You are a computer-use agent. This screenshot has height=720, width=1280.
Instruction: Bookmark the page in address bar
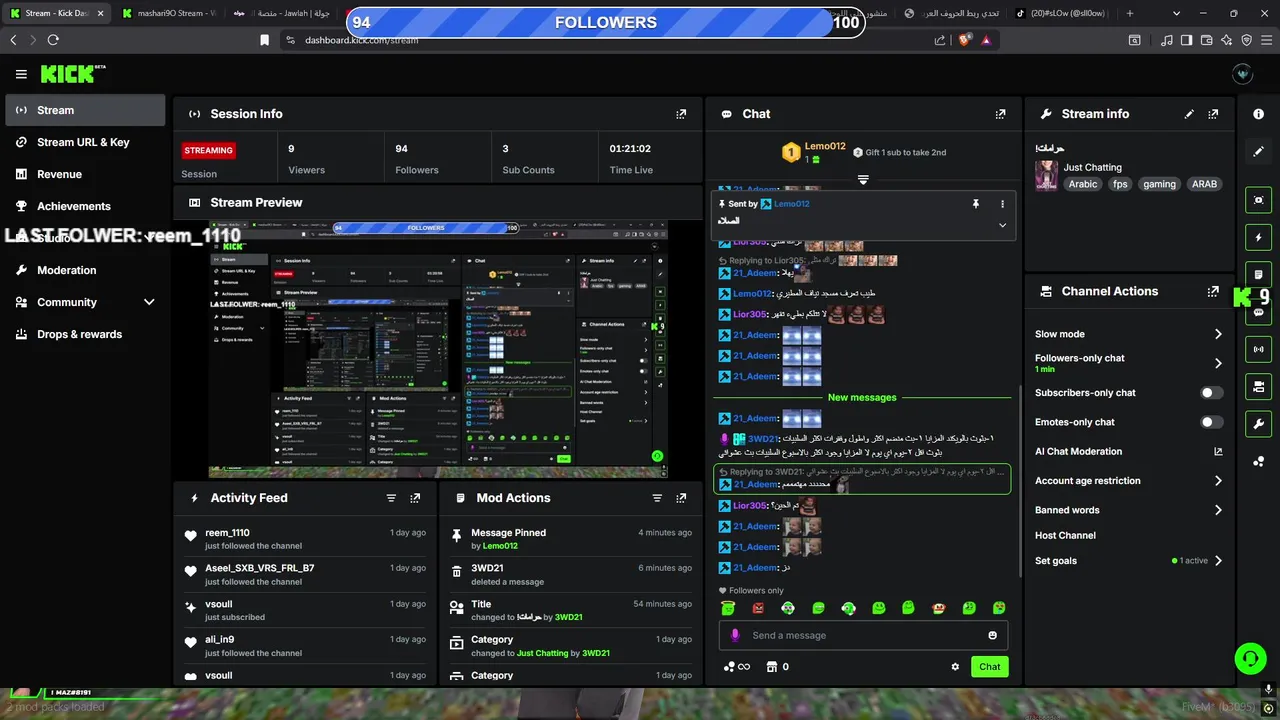point(264,40)
